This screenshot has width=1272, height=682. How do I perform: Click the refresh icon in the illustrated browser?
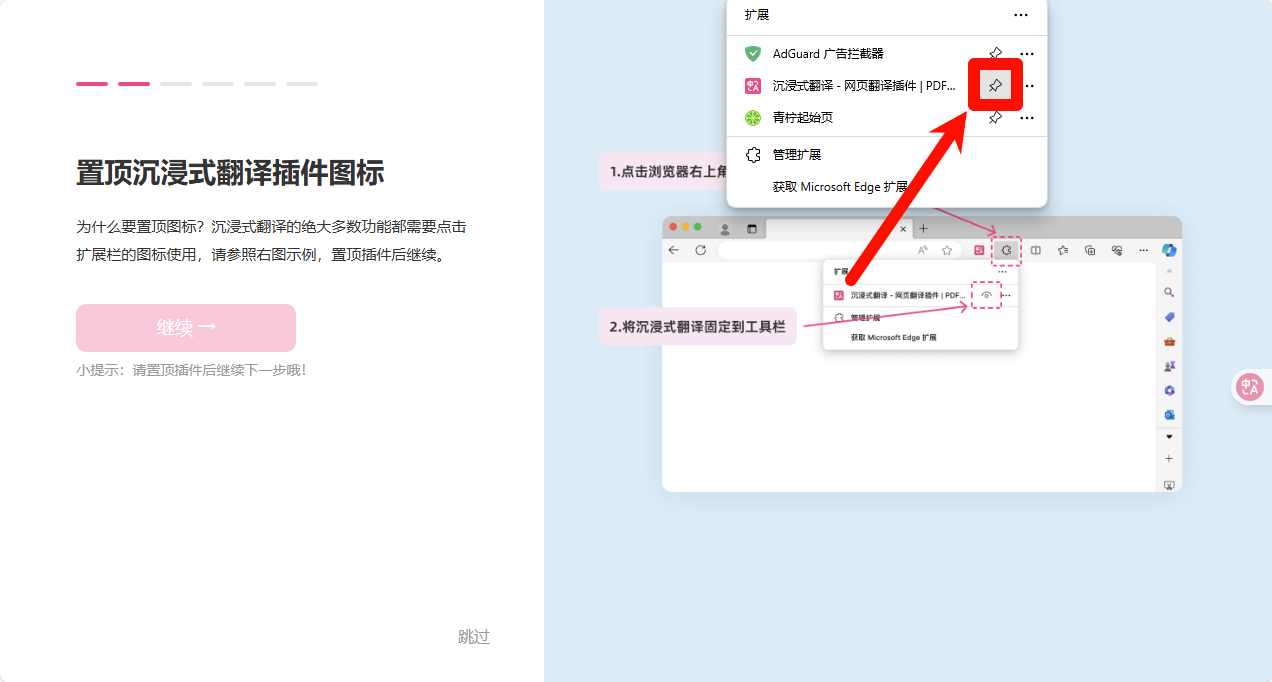point(700,250)
